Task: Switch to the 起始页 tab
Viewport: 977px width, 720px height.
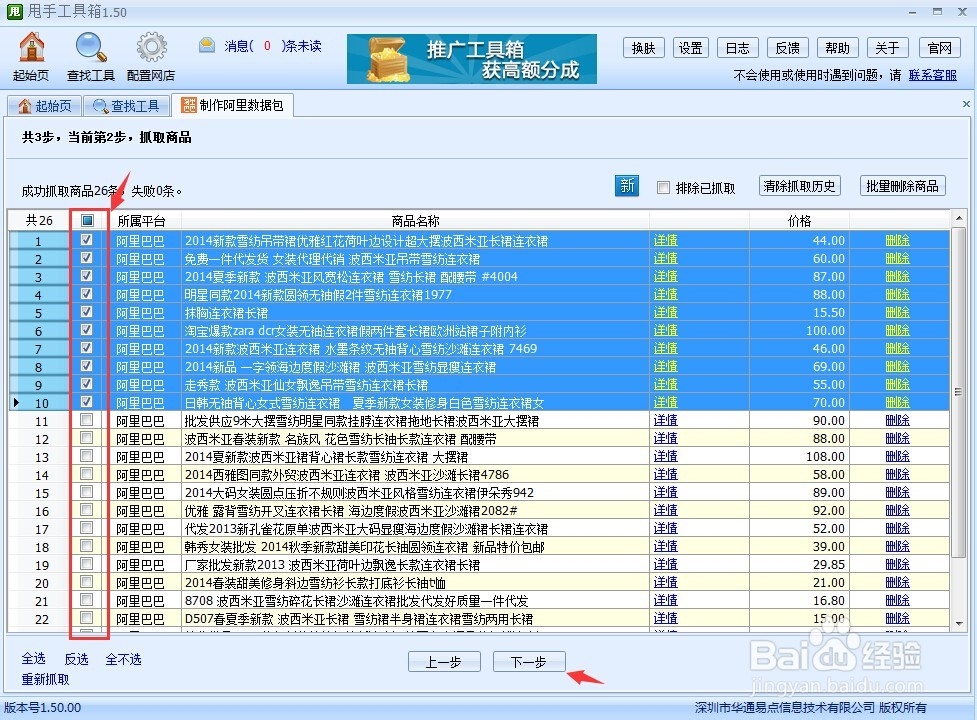Action: pos(45,104)
